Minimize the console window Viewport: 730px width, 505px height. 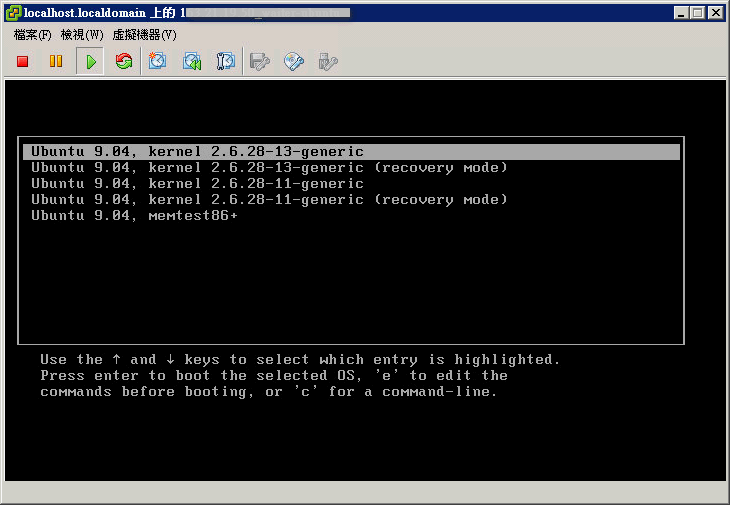(681, 13)
